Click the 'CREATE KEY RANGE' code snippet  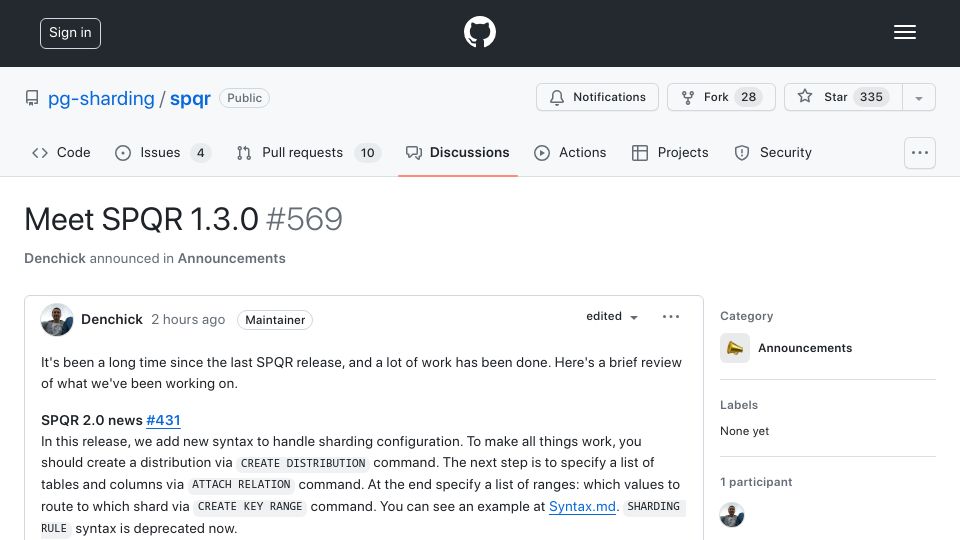(x=250, y=507)
